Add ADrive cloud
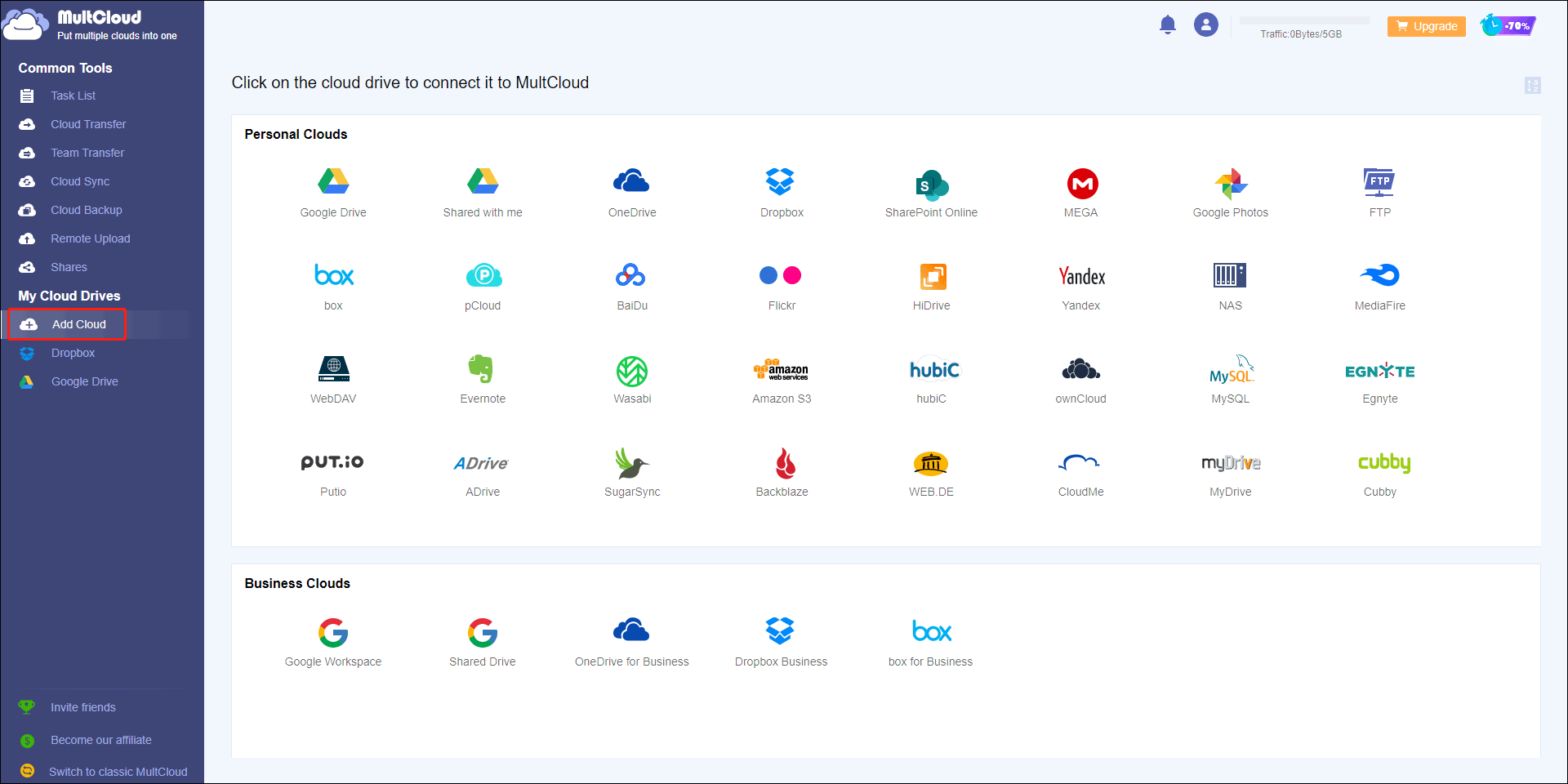This screenshot has width=1568, height=784. point(481,463)
